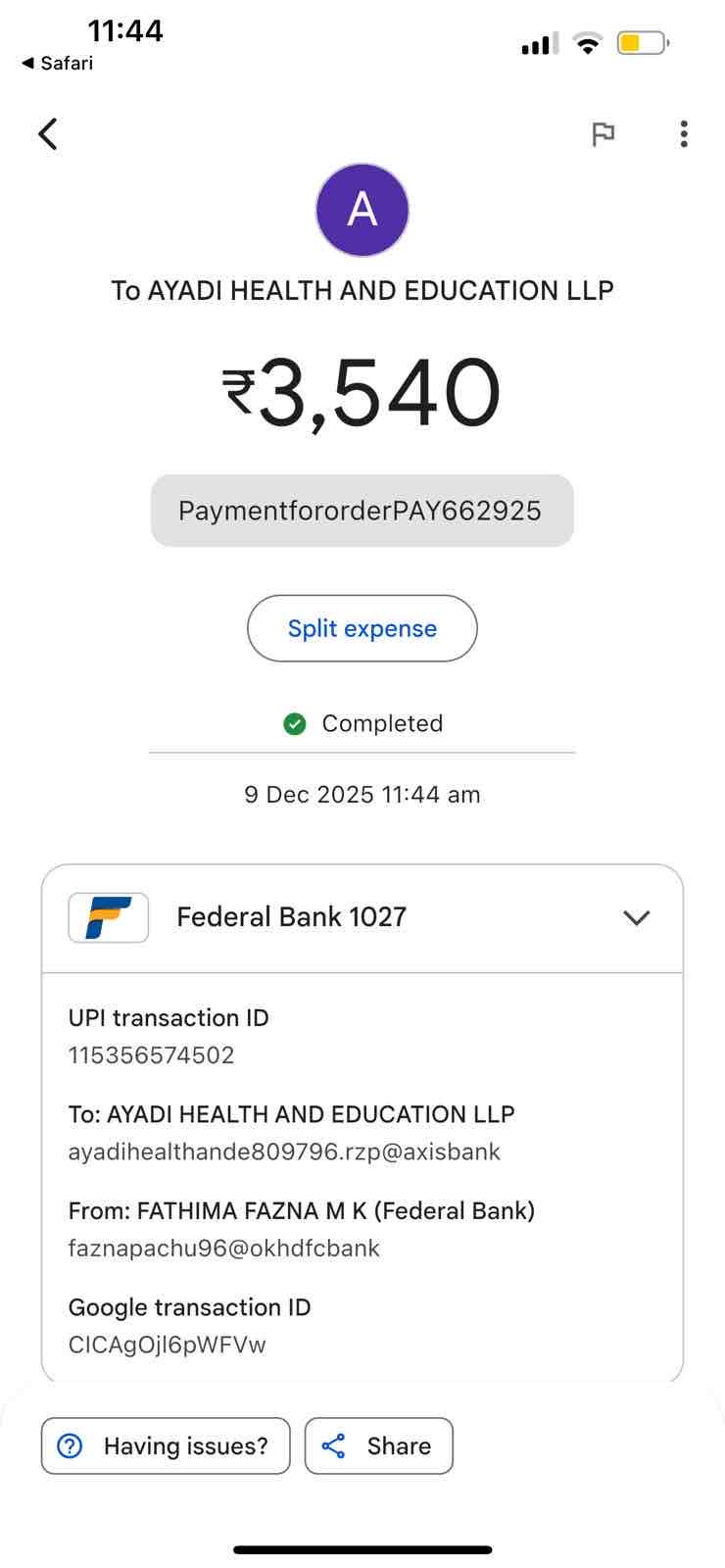Tap the recipient UPI address ayadihealthande809796.rzp@axisbank
This screenshot has width=725, height=1568.
point(284,1151)
